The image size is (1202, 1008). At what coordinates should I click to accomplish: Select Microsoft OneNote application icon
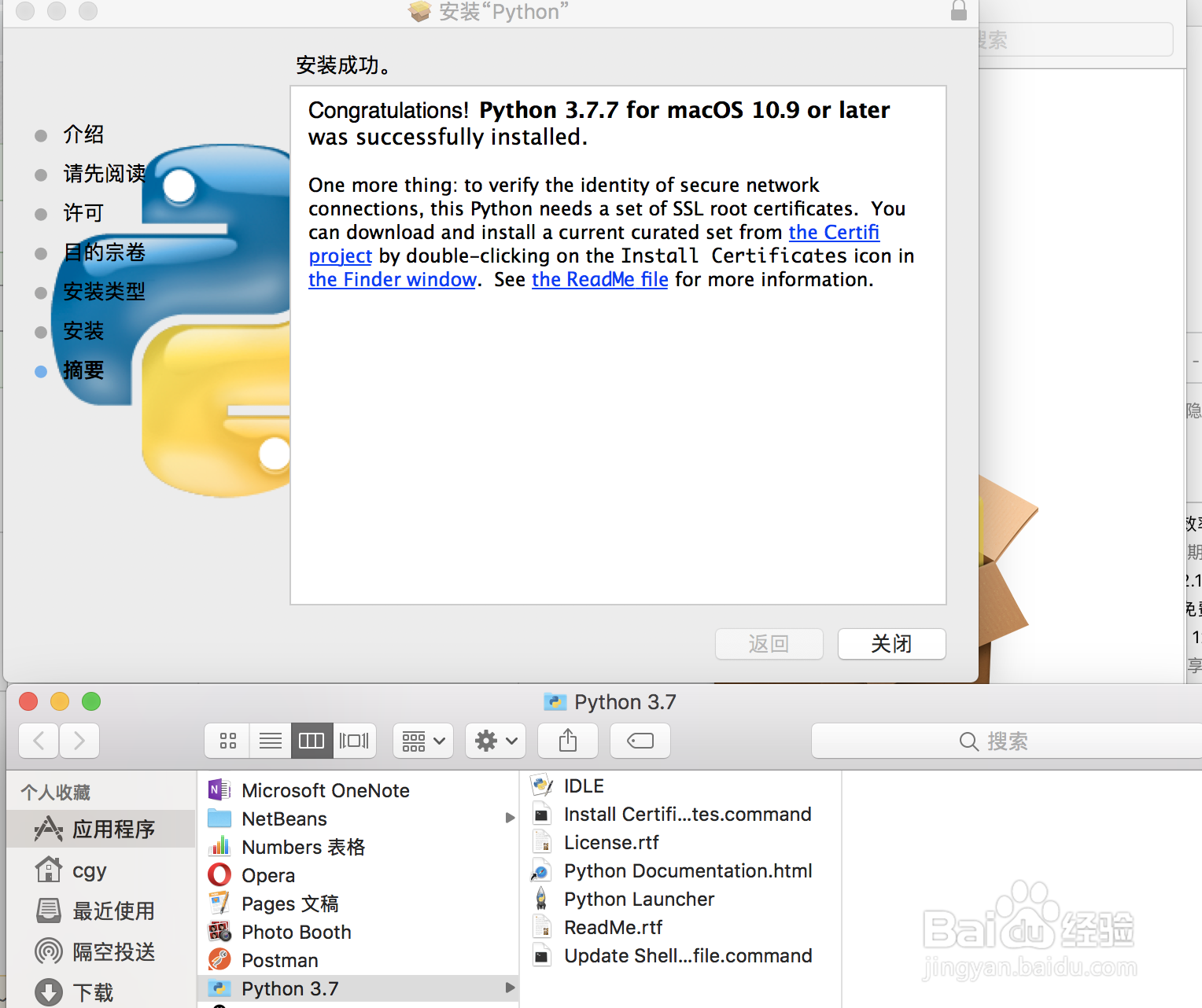[x=219, y=789]
